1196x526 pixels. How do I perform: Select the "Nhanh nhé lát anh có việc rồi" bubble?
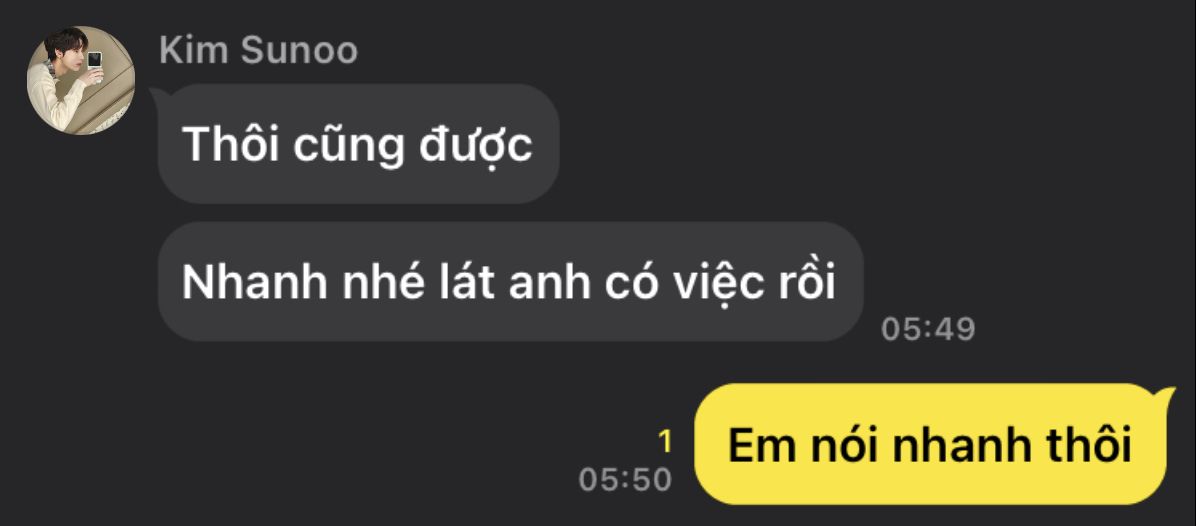510,282
